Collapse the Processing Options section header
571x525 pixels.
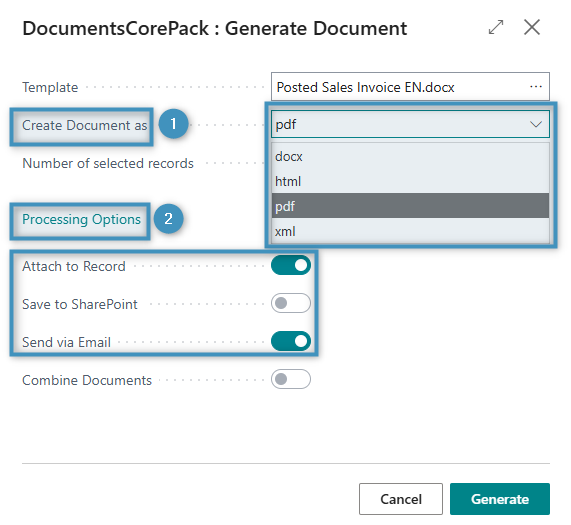tap(81, 220)
